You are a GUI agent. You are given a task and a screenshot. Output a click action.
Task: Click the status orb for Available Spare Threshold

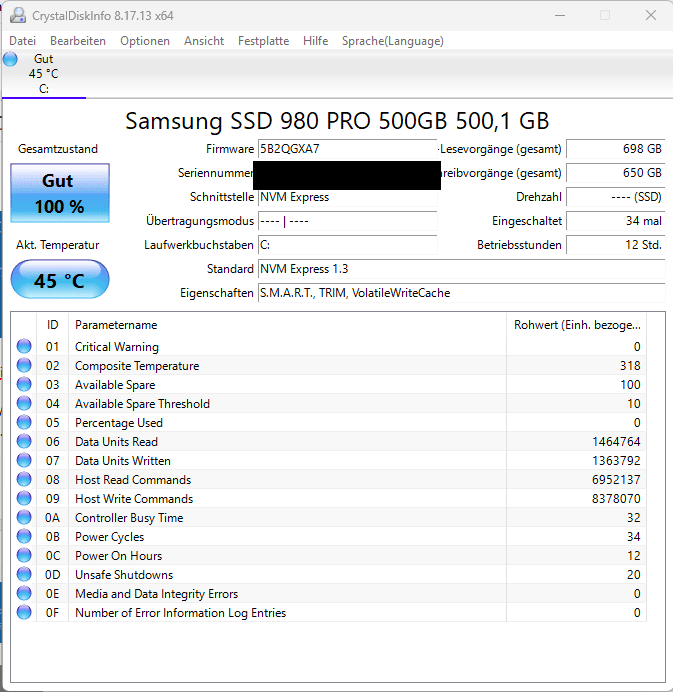tap(24, 403)
